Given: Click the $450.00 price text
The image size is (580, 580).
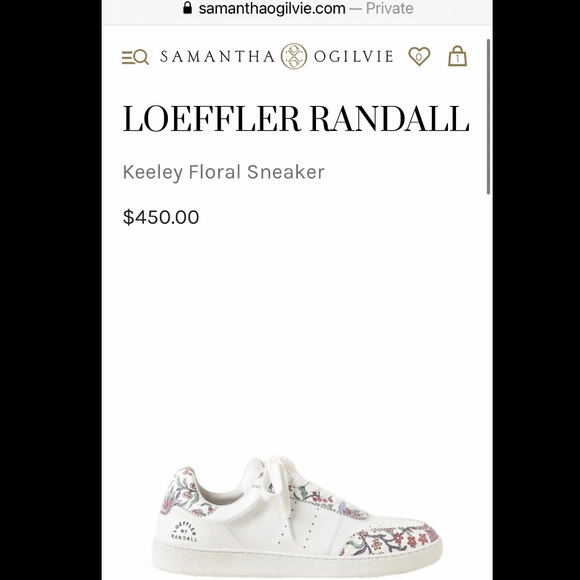Looking at the screenshot, I should (161, 217).
